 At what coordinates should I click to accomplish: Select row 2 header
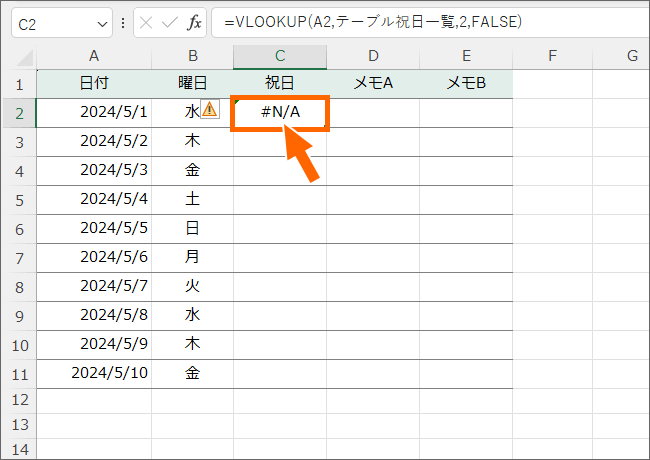(19, 113)
